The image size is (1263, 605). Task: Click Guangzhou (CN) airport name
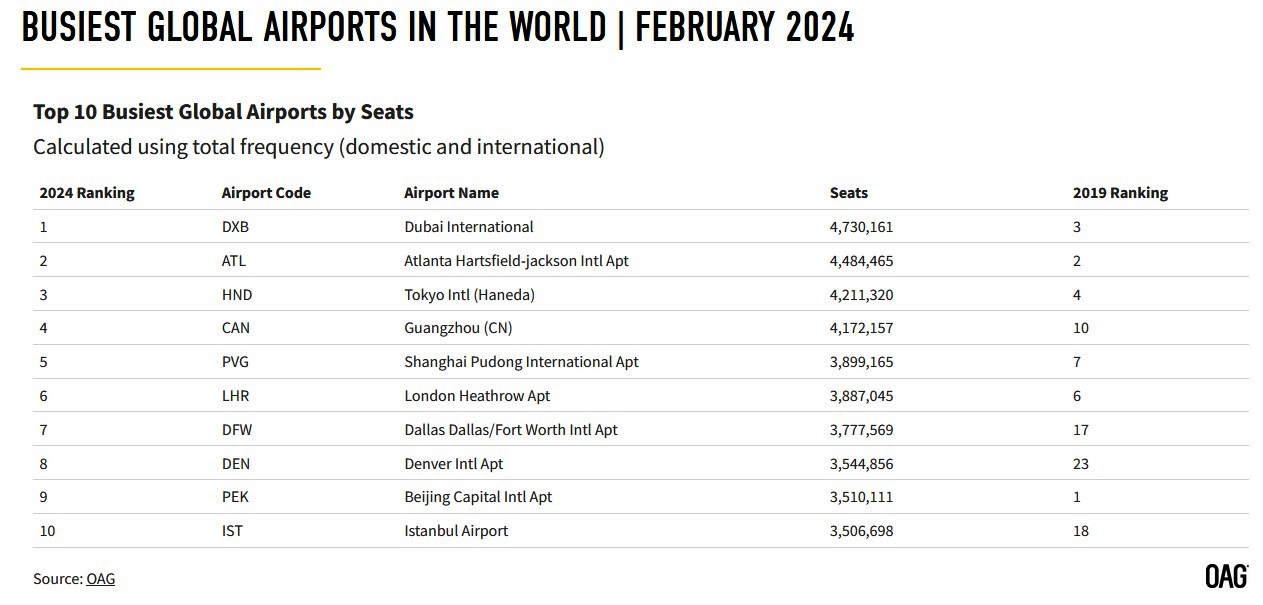458,328
